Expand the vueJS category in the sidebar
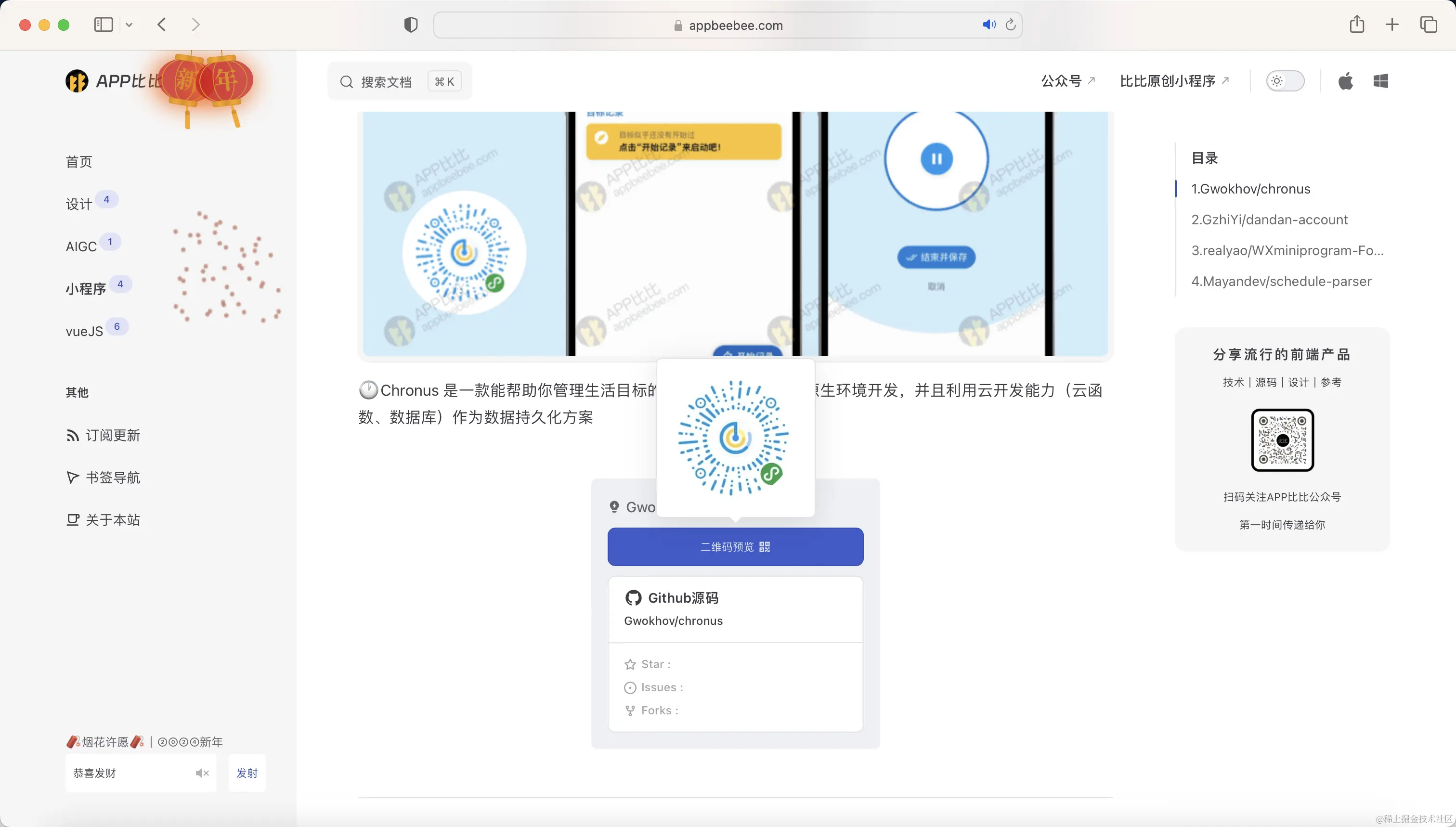 pyautogui.click(x=84, y=331)
